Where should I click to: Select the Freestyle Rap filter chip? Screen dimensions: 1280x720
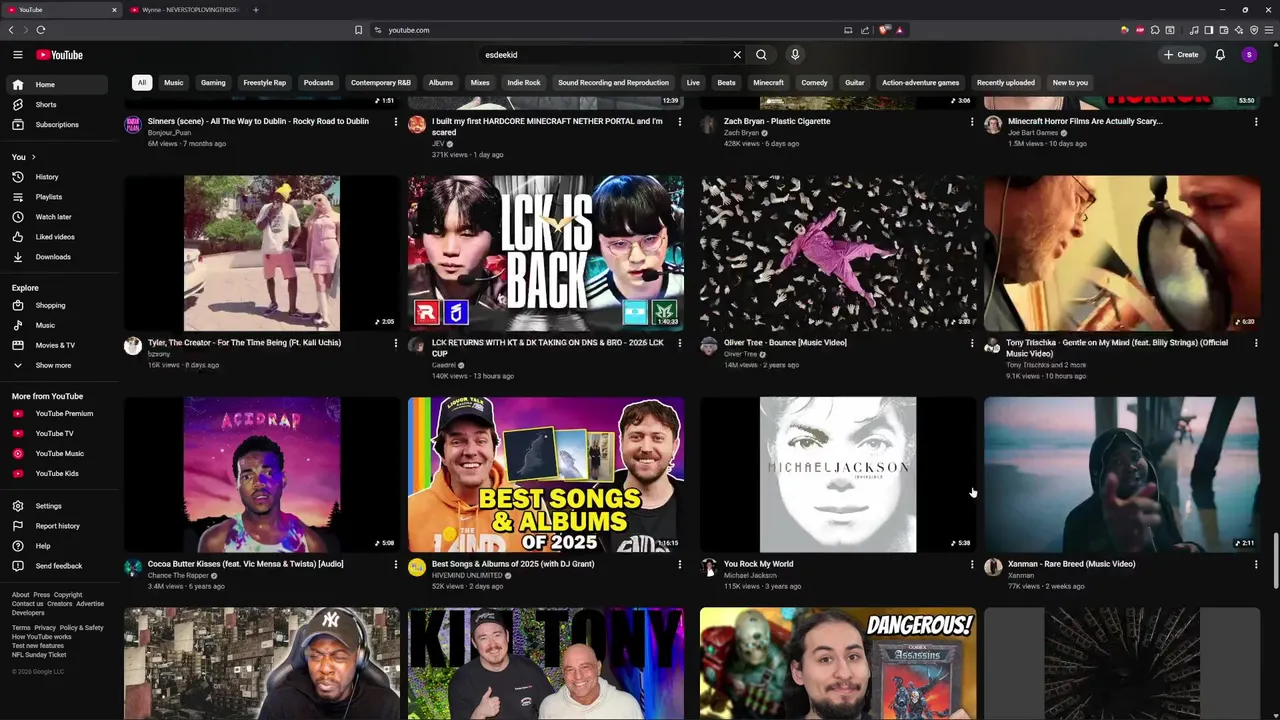264,83
